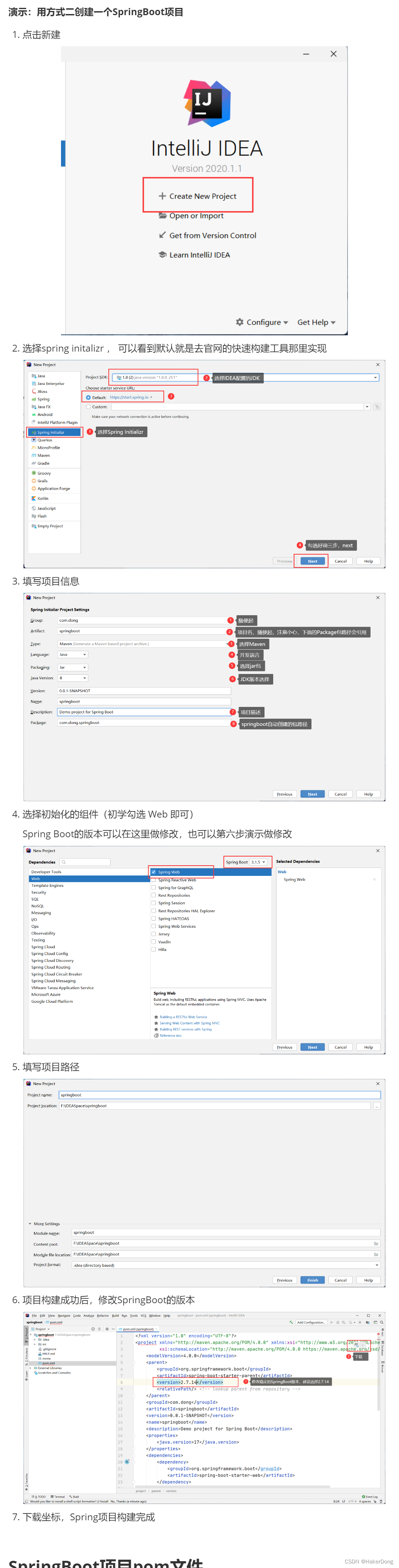The image size is (399, 1568).
Task: Click Open or Import on welcome screen
Action: [191, 216]
